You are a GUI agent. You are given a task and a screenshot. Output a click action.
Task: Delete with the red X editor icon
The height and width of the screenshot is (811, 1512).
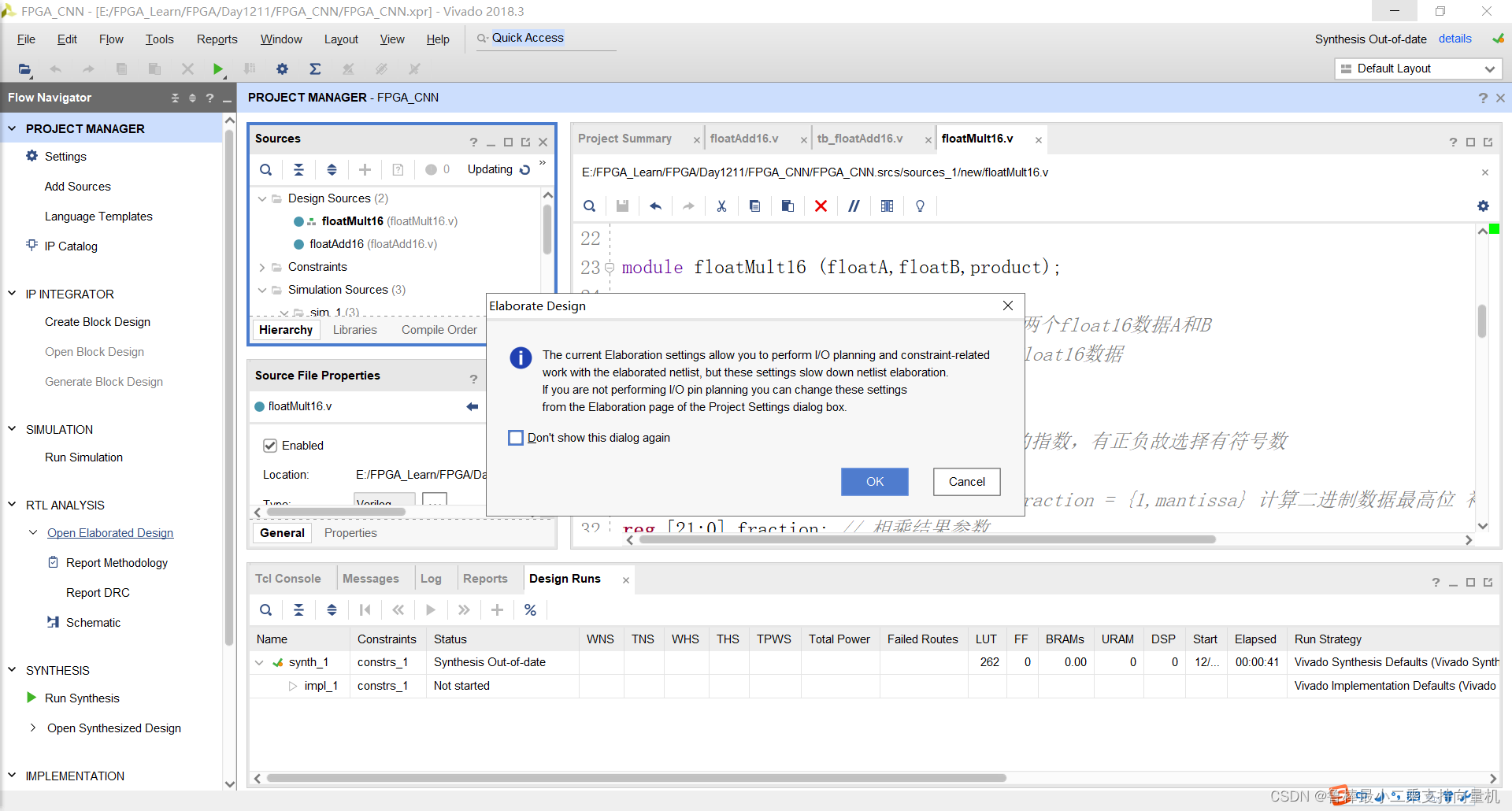[x=821, y=206]
